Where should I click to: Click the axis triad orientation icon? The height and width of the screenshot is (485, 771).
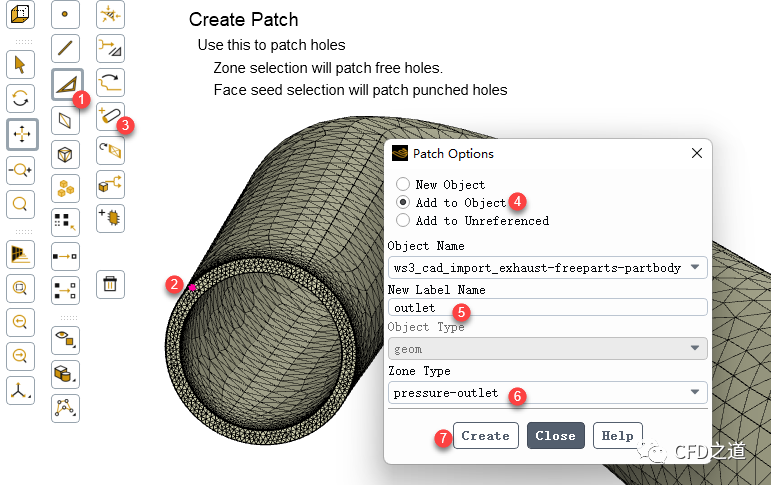[x=21, y=390]
